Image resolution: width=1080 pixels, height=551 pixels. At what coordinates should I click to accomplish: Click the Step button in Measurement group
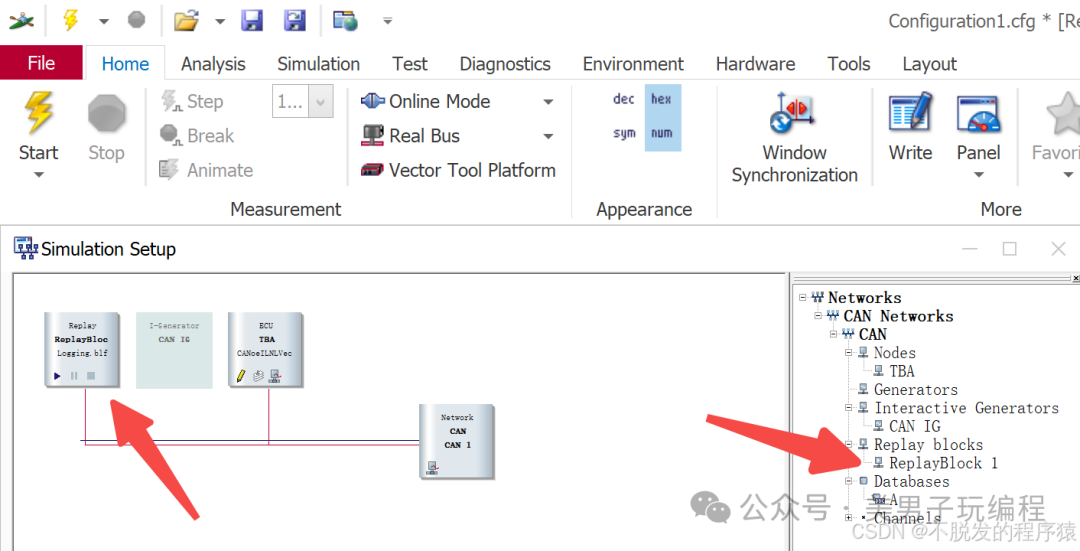click(x=192, y=101)
